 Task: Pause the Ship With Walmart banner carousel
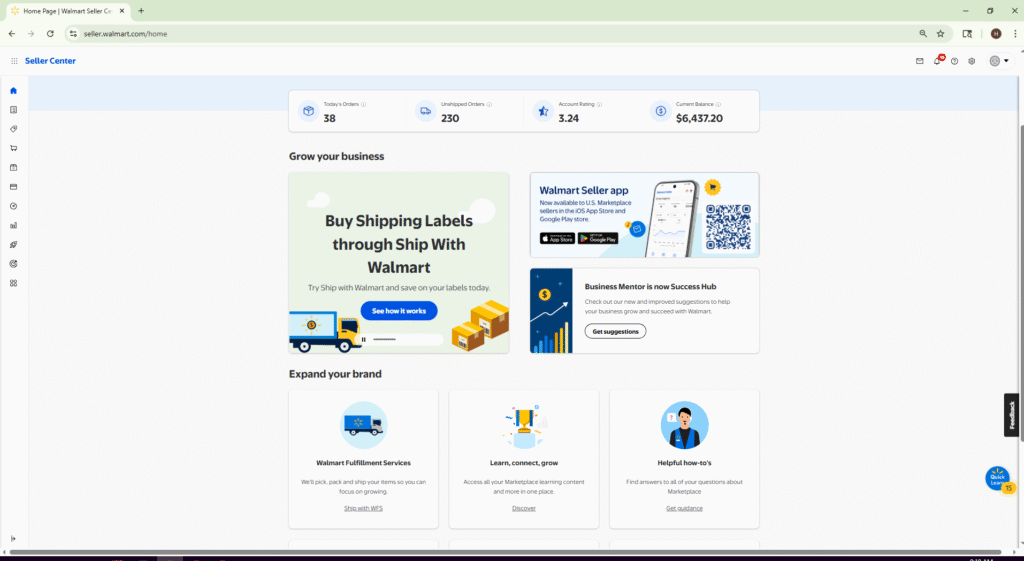364,339
